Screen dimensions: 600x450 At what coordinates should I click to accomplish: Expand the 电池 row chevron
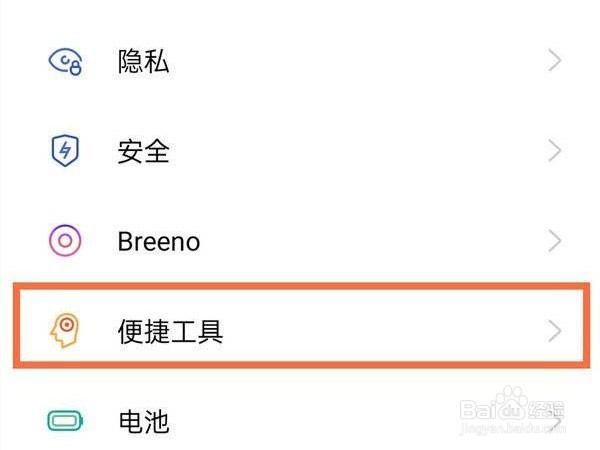tap(555, 423)
